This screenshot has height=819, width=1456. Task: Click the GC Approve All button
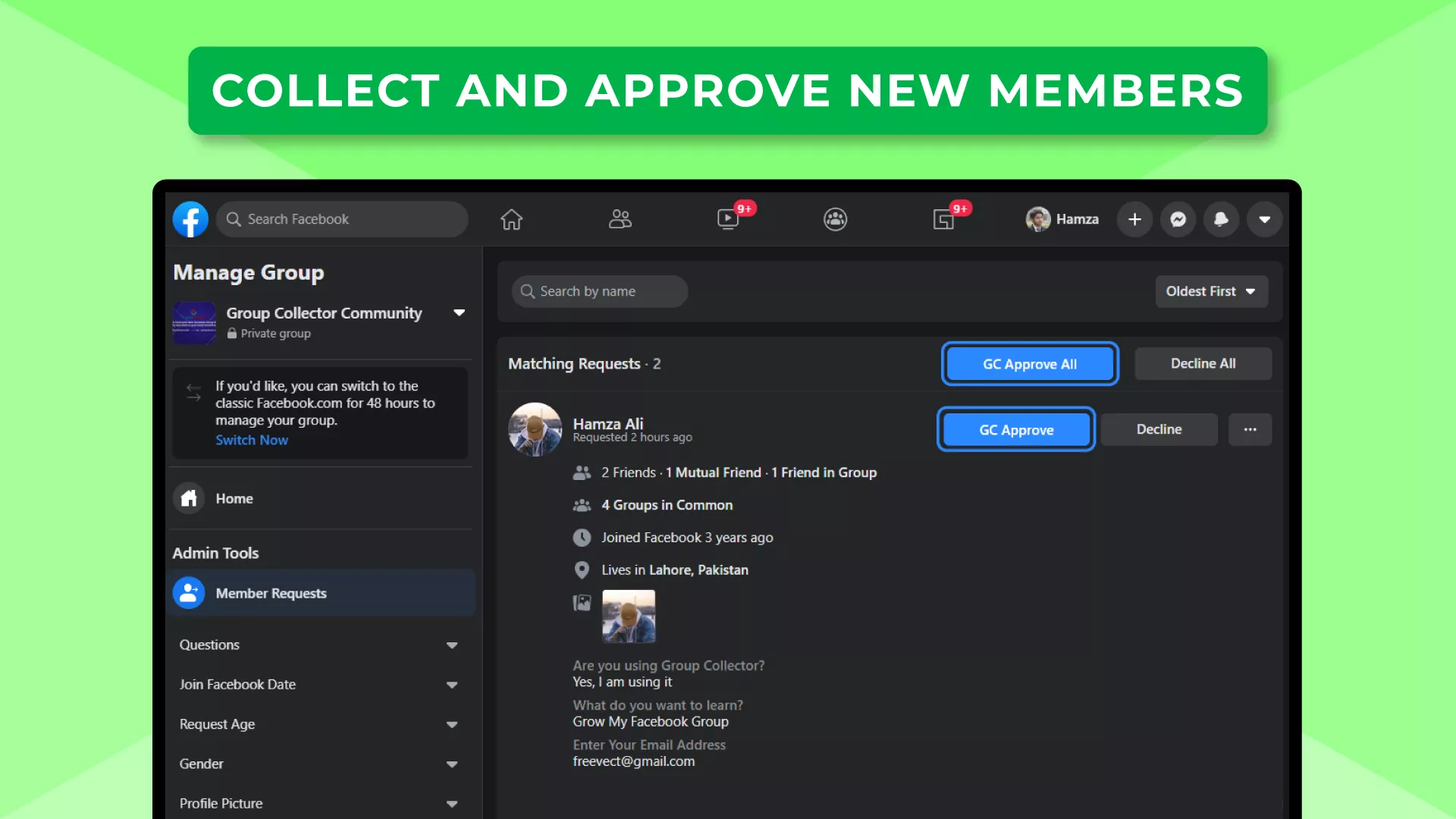(x=1029, y=364)
